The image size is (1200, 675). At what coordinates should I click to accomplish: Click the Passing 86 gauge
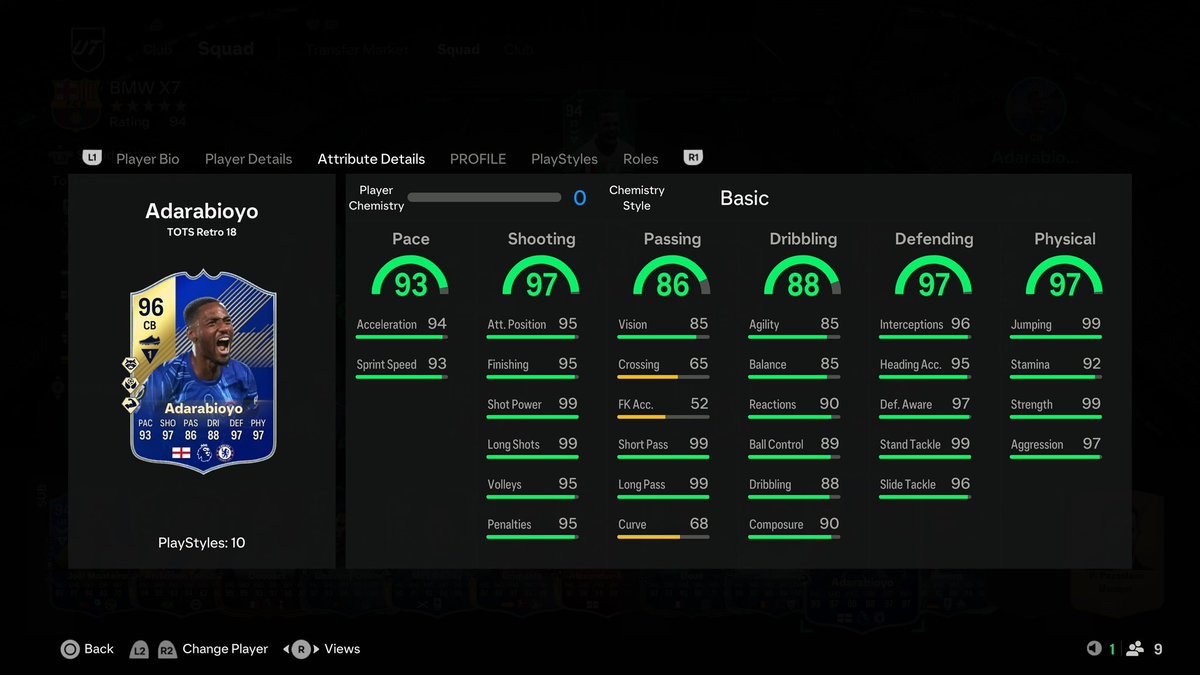pos(672,276)
